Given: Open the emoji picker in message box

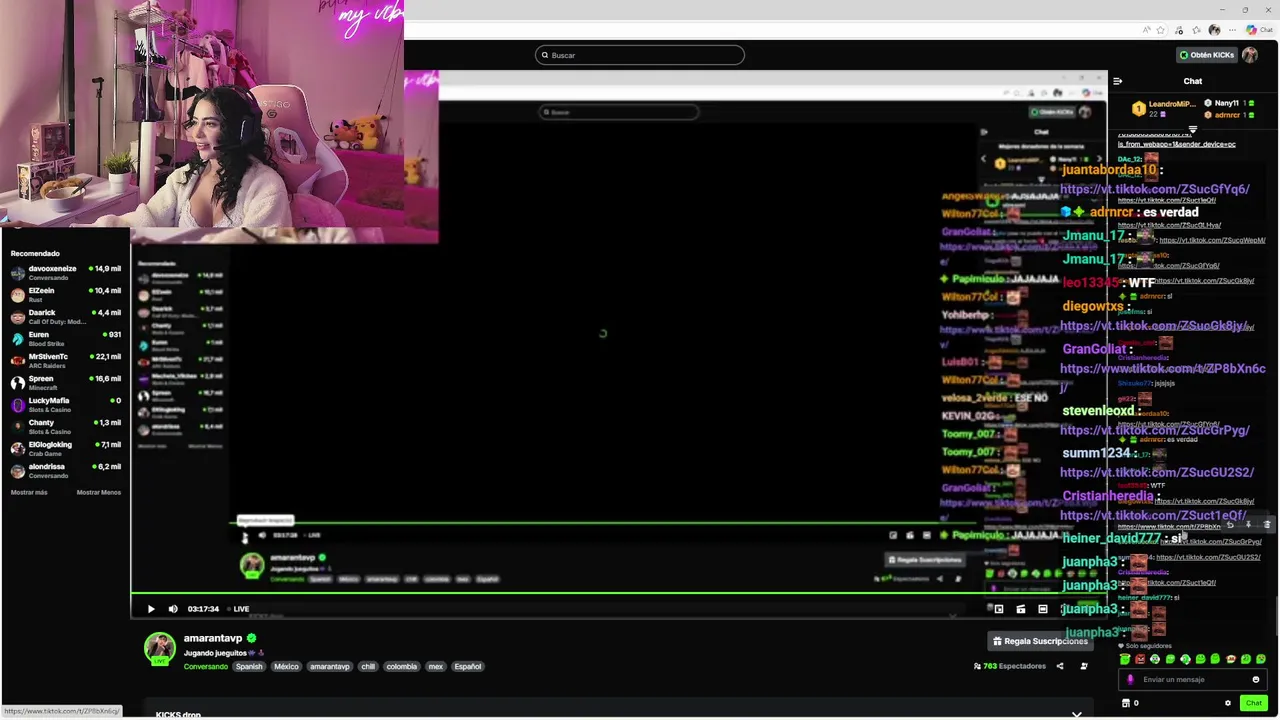Looking at the screenshot, I should [x=1256, y=680].
